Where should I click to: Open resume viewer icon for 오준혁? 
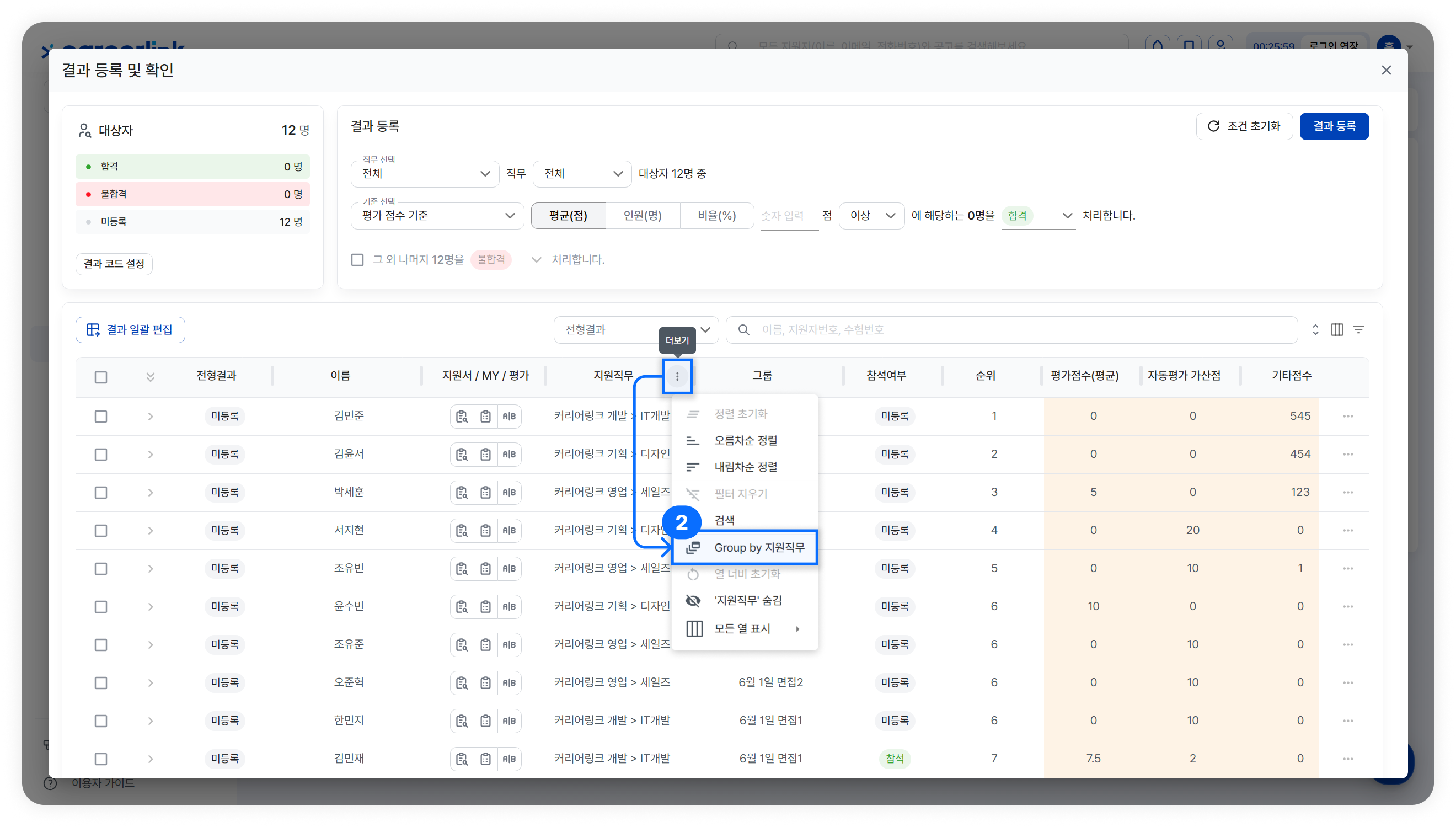click(x=462, y=682)
